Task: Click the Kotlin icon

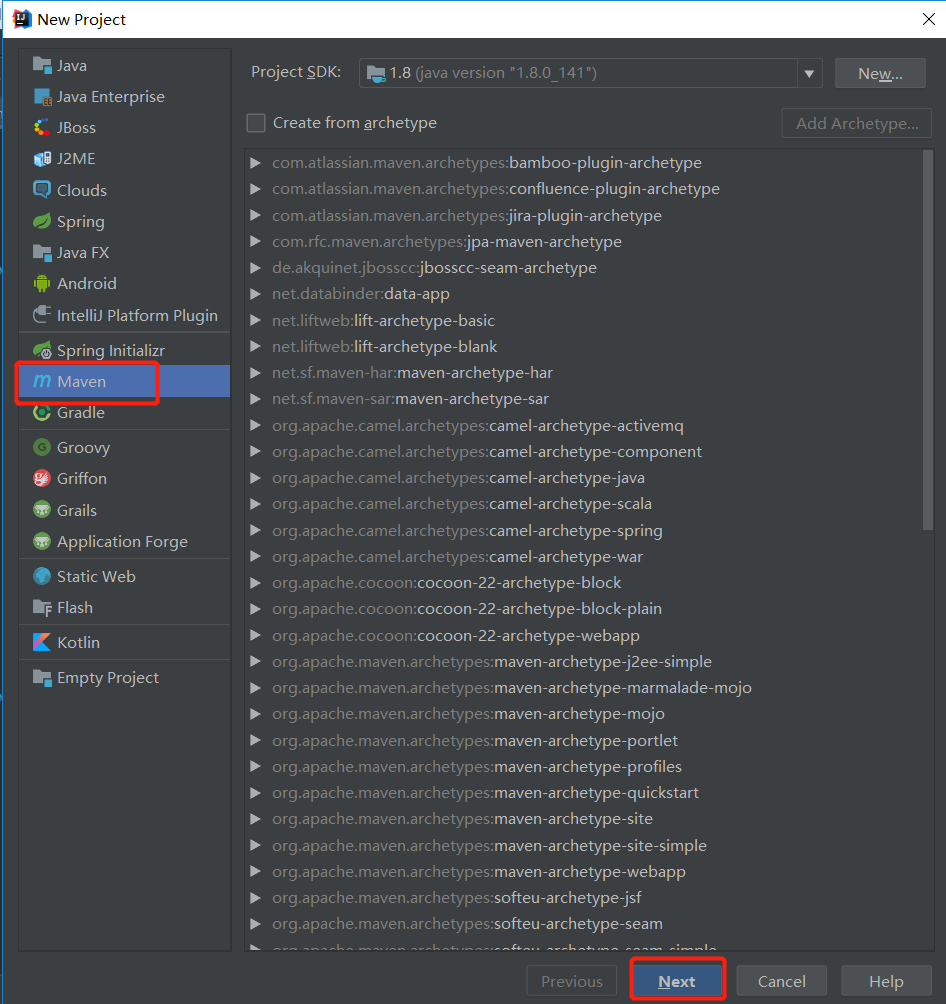Action: coord(42,642)
